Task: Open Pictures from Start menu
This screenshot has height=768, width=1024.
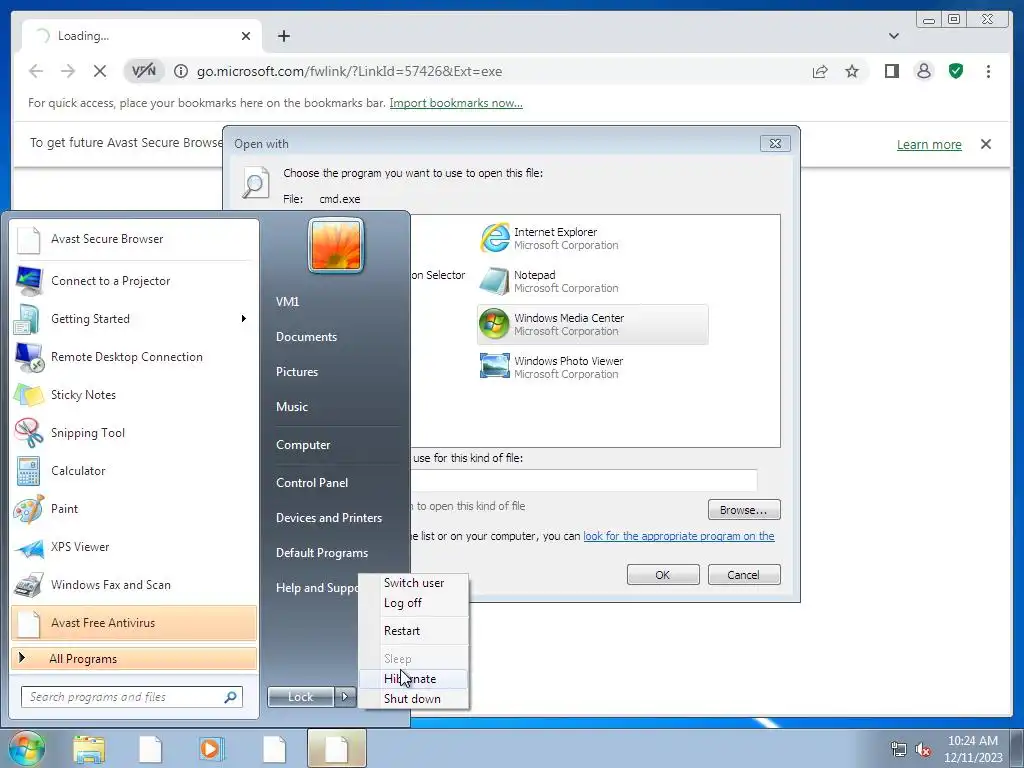Action: (x=297, y=372)
